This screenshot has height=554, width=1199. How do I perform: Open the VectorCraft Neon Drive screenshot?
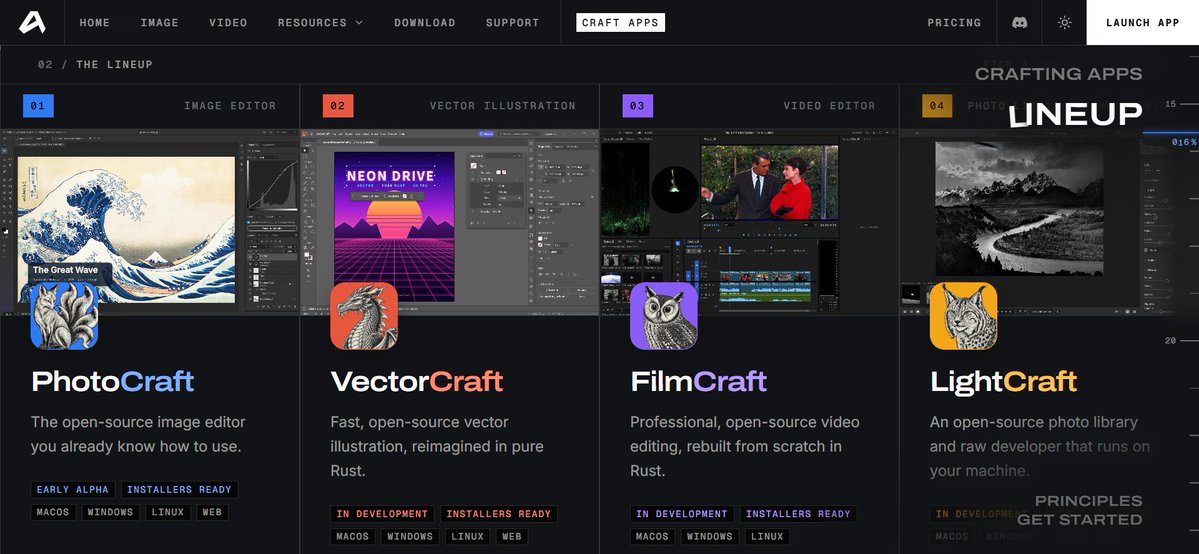pyautogui.click(x=450, y=222)
